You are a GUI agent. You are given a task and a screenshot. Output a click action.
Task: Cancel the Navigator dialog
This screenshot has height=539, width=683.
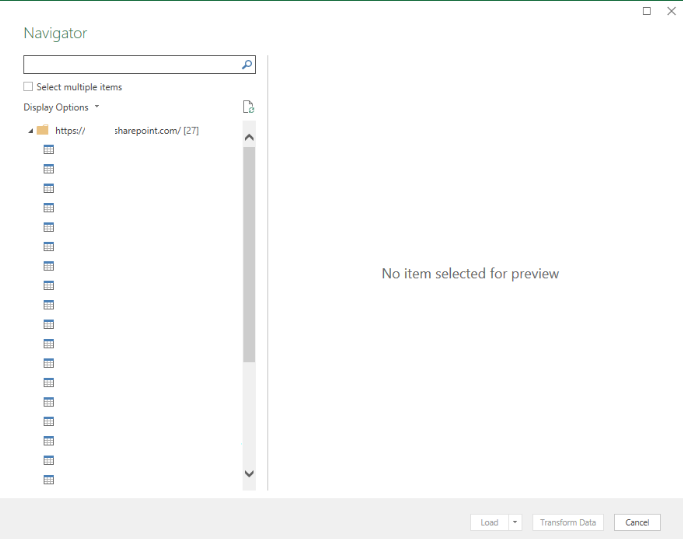637,522
